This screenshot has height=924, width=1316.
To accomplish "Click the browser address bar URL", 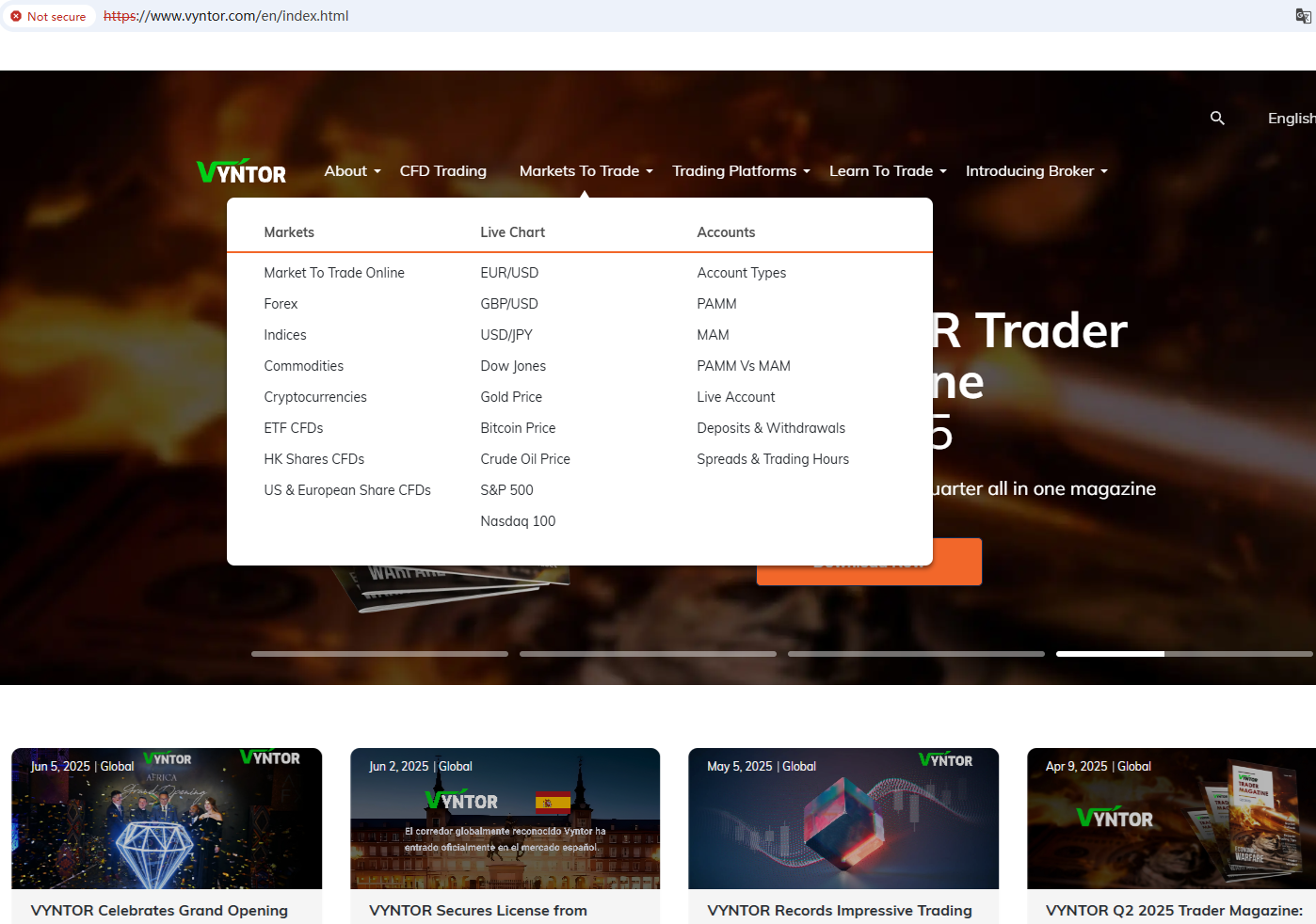I will tap(226, 16).
